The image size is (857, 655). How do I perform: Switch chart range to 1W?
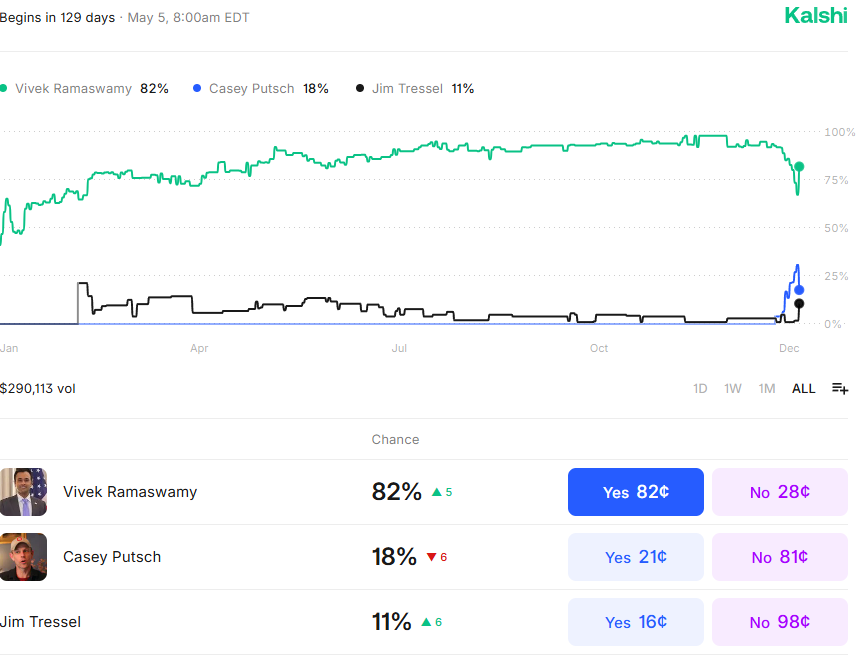click(x=732, y=389)
